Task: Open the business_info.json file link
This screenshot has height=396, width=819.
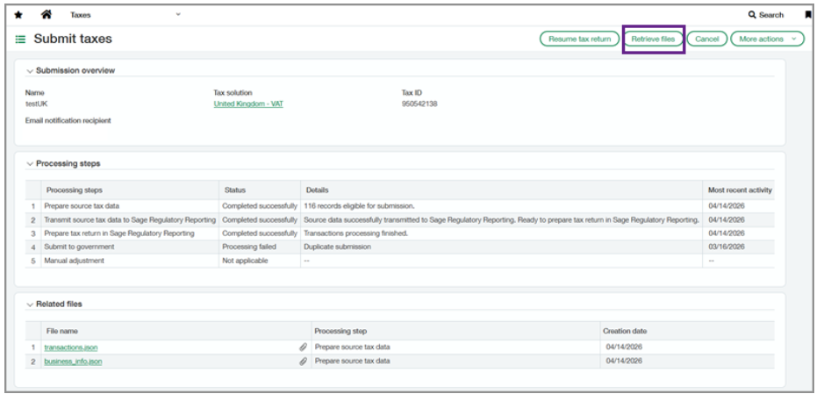Action: 73,361
